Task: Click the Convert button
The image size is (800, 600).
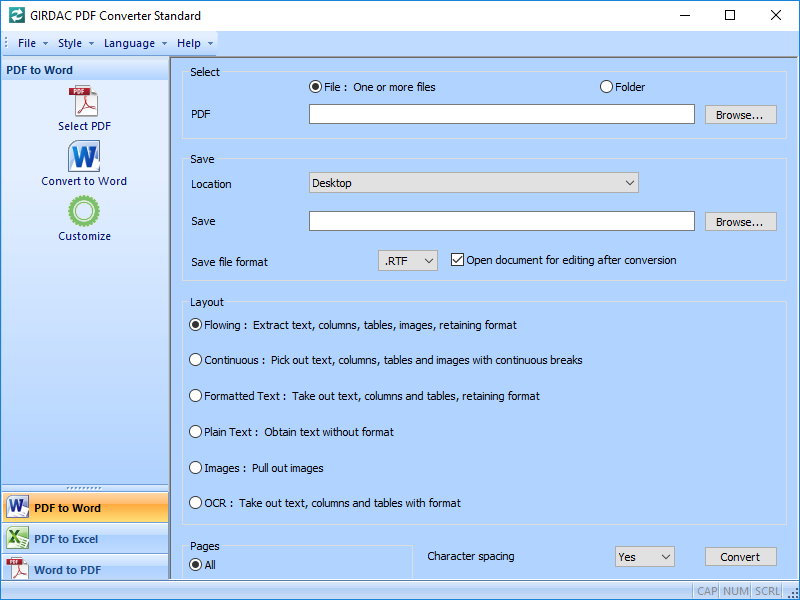Action: (740, 557)
